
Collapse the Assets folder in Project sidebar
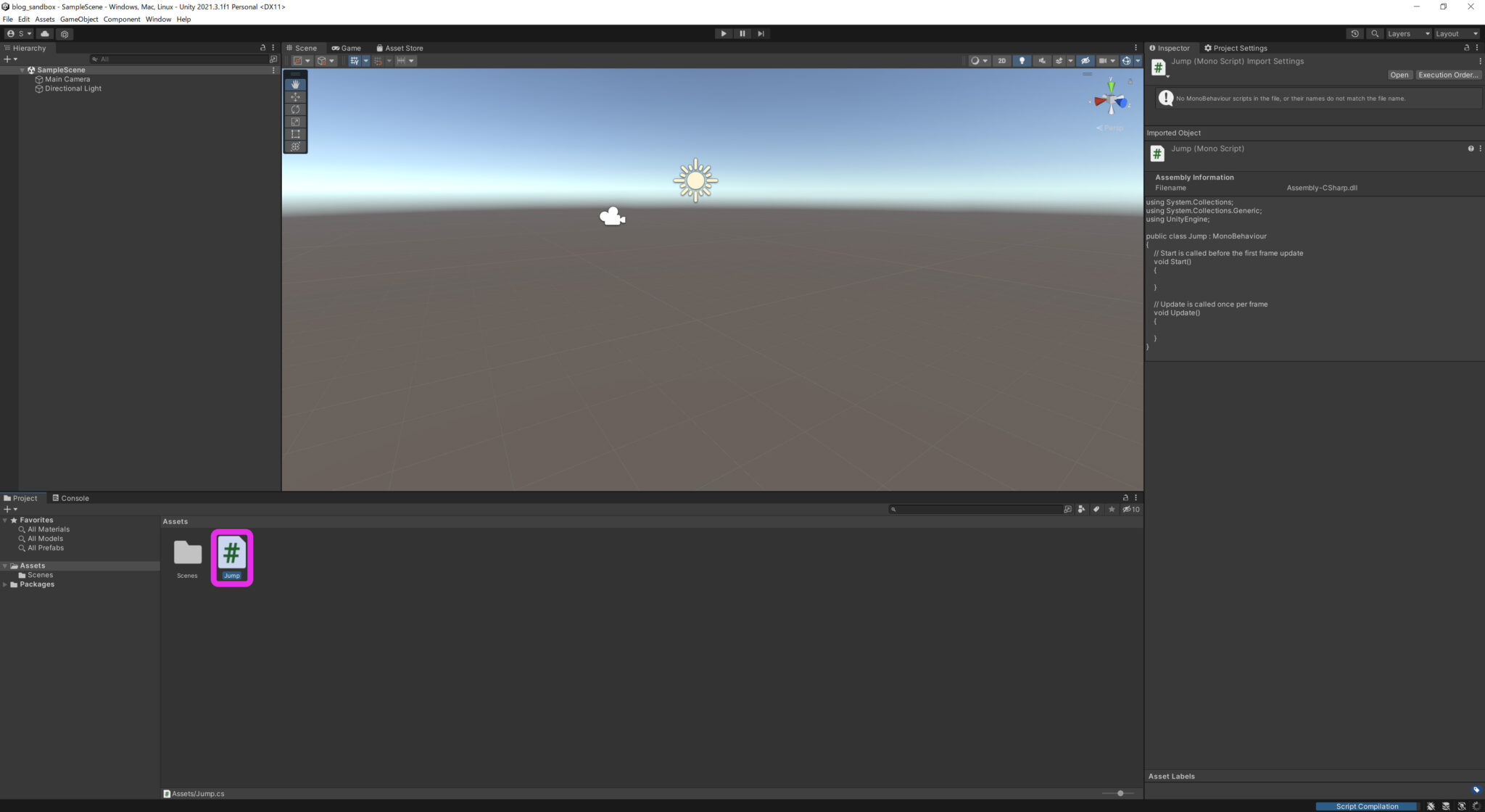6,565
